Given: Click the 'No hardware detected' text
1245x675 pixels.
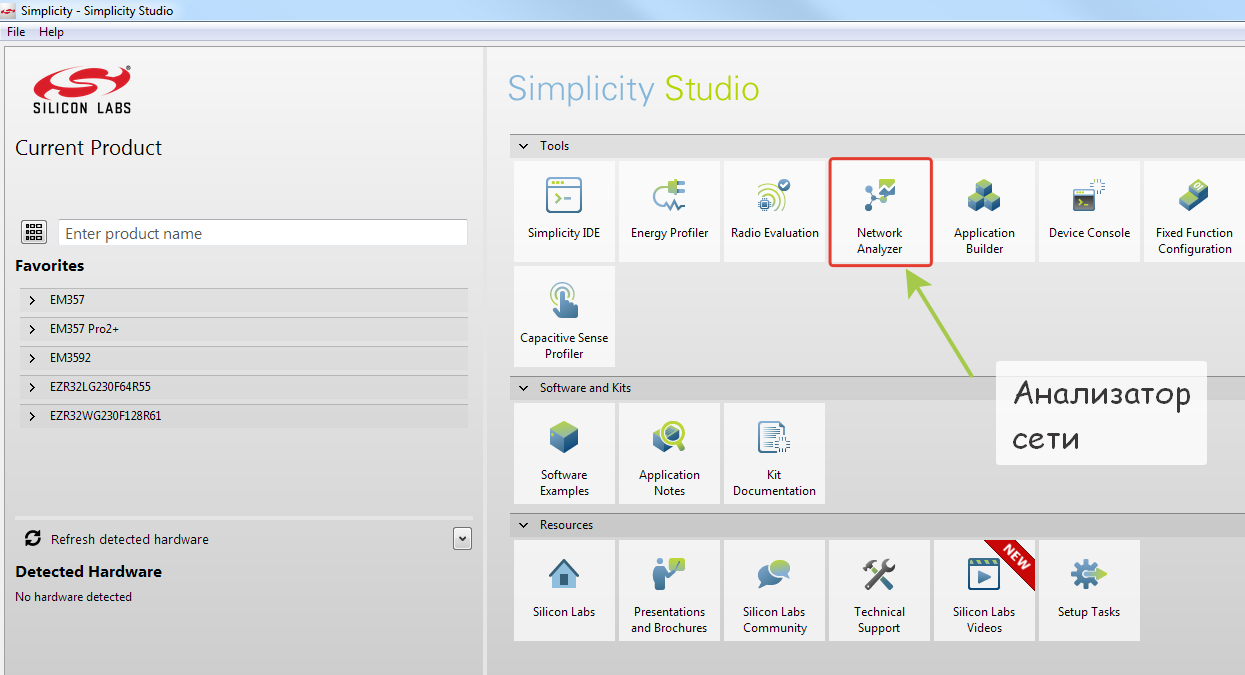Looking at the screenshot, I should pos(73,597).
